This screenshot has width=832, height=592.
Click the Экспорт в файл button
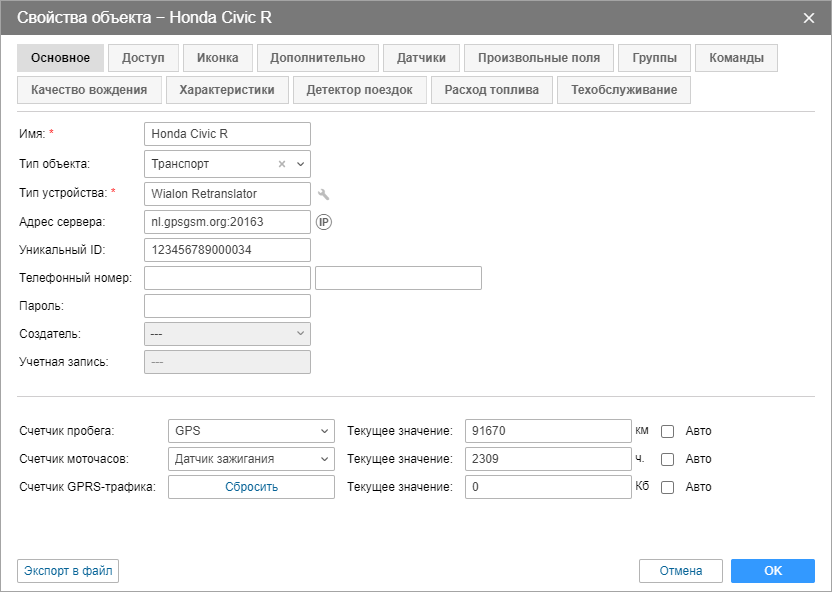coord(68,571)
